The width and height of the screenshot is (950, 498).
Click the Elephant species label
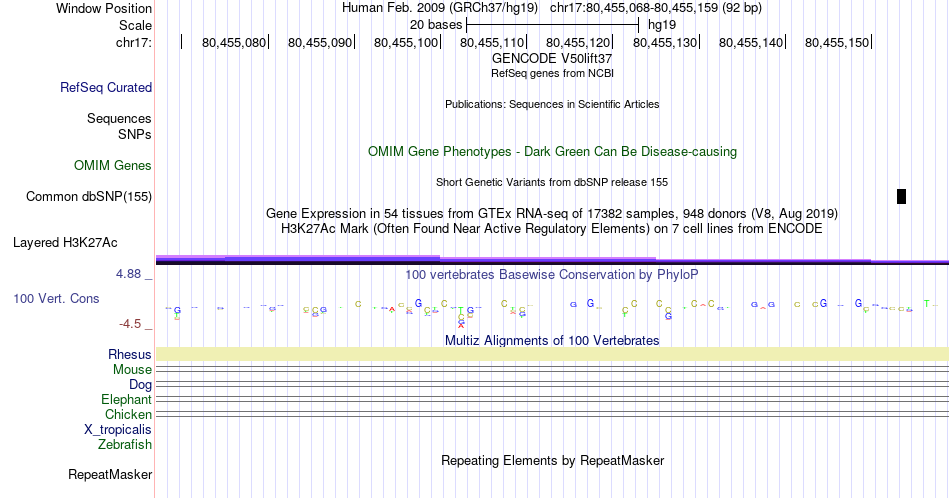pyautogui.click(x=127, y=399)
